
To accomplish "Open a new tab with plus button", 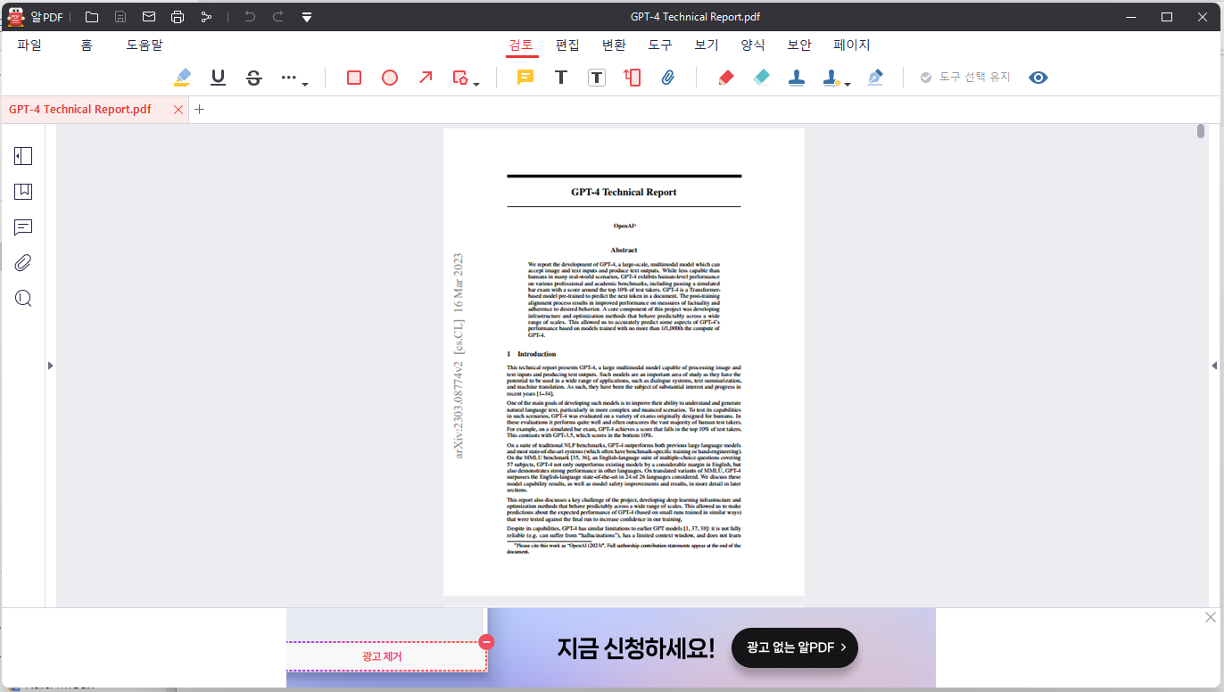I will pyautogui.click(x=199, y=109).
